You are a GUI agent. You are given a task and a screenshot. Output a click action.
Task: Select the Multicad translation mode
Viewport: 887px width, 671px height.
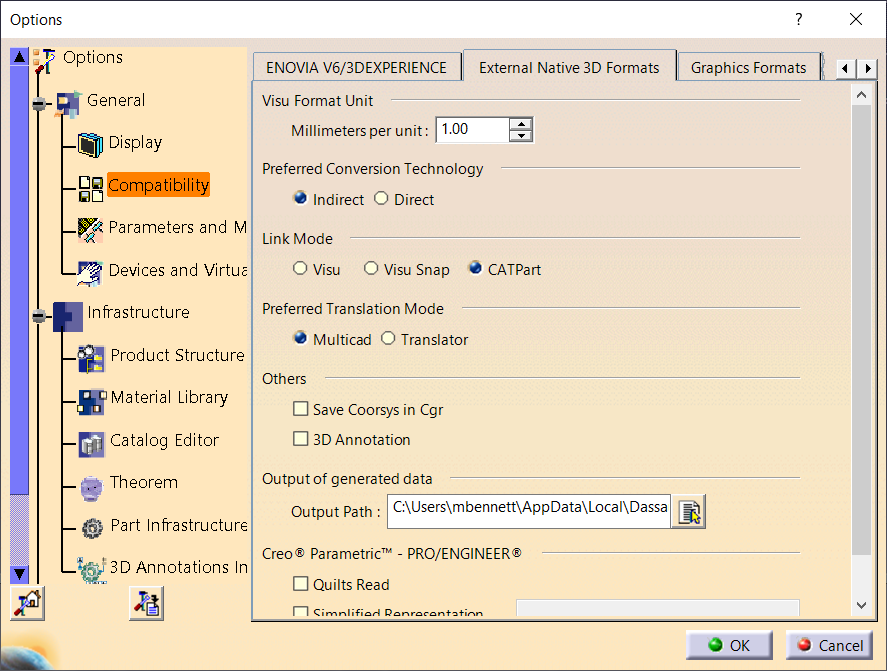tap(300, 338)
